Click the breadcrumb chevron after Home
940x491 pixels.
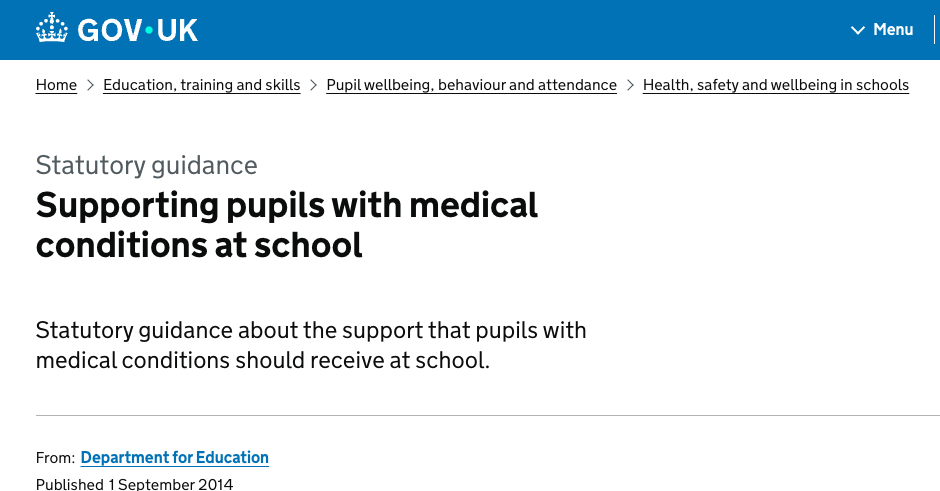click(90, 85)
